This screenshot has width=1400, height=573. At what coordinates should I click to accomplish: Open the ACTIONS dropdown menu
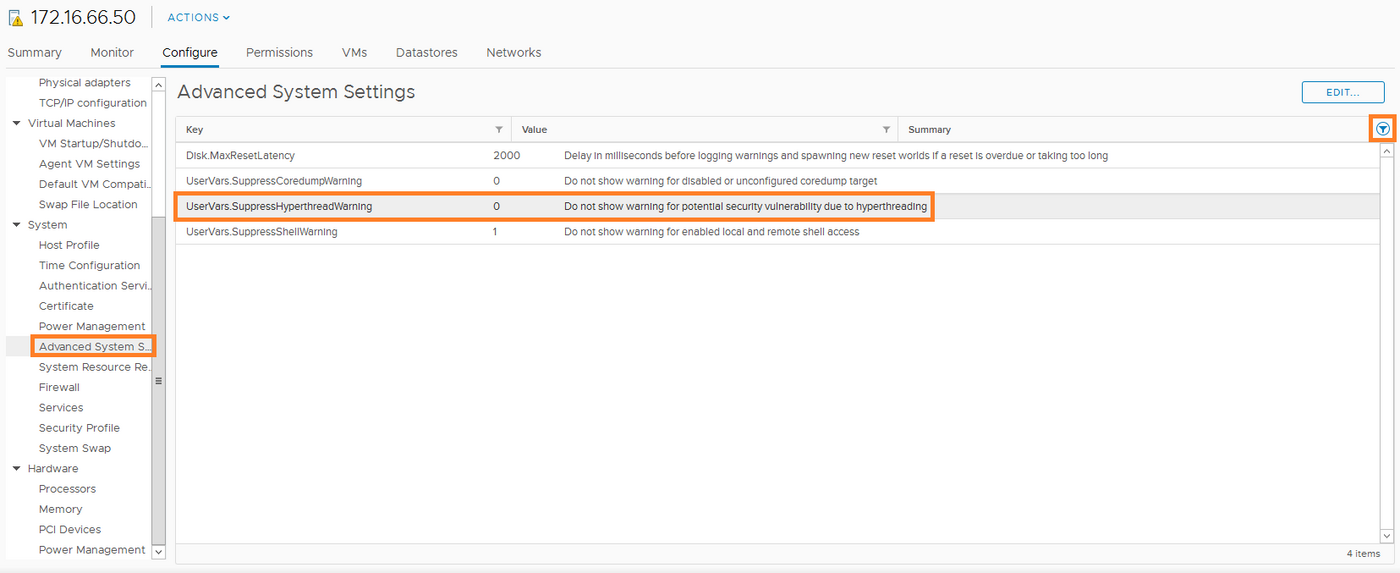click(198, 18)
